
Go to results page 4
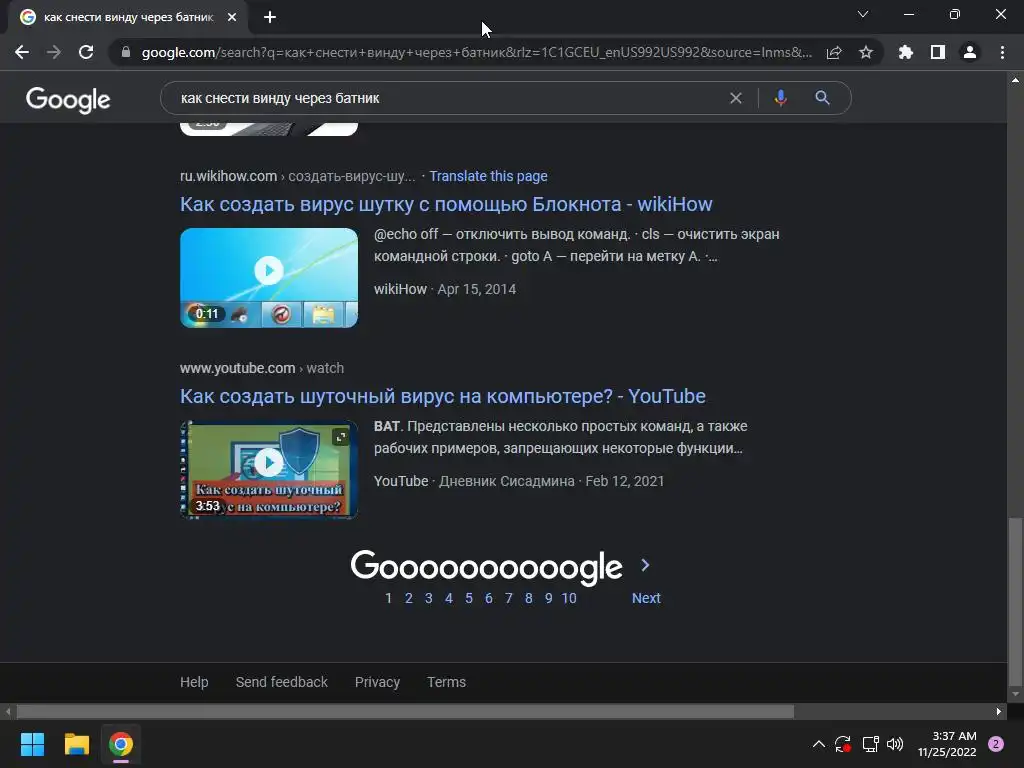[x=449, y=598]
